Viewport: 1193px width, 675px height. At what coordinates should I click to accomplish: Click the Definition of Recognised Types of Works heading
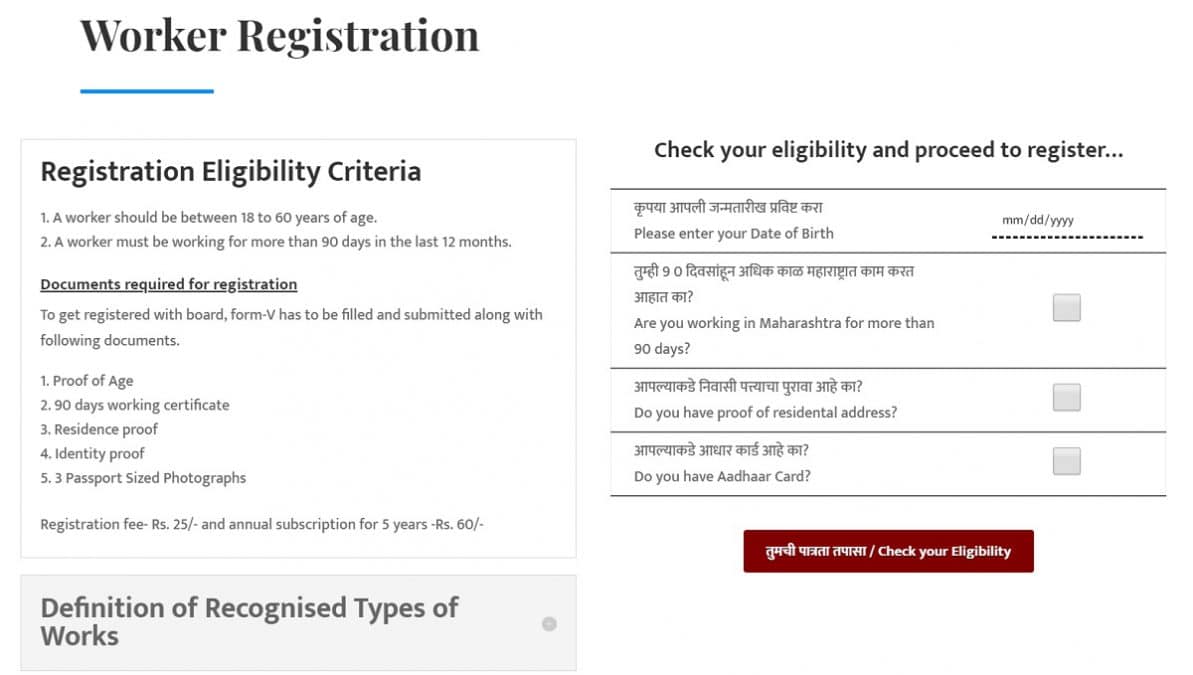pos(248,622)
